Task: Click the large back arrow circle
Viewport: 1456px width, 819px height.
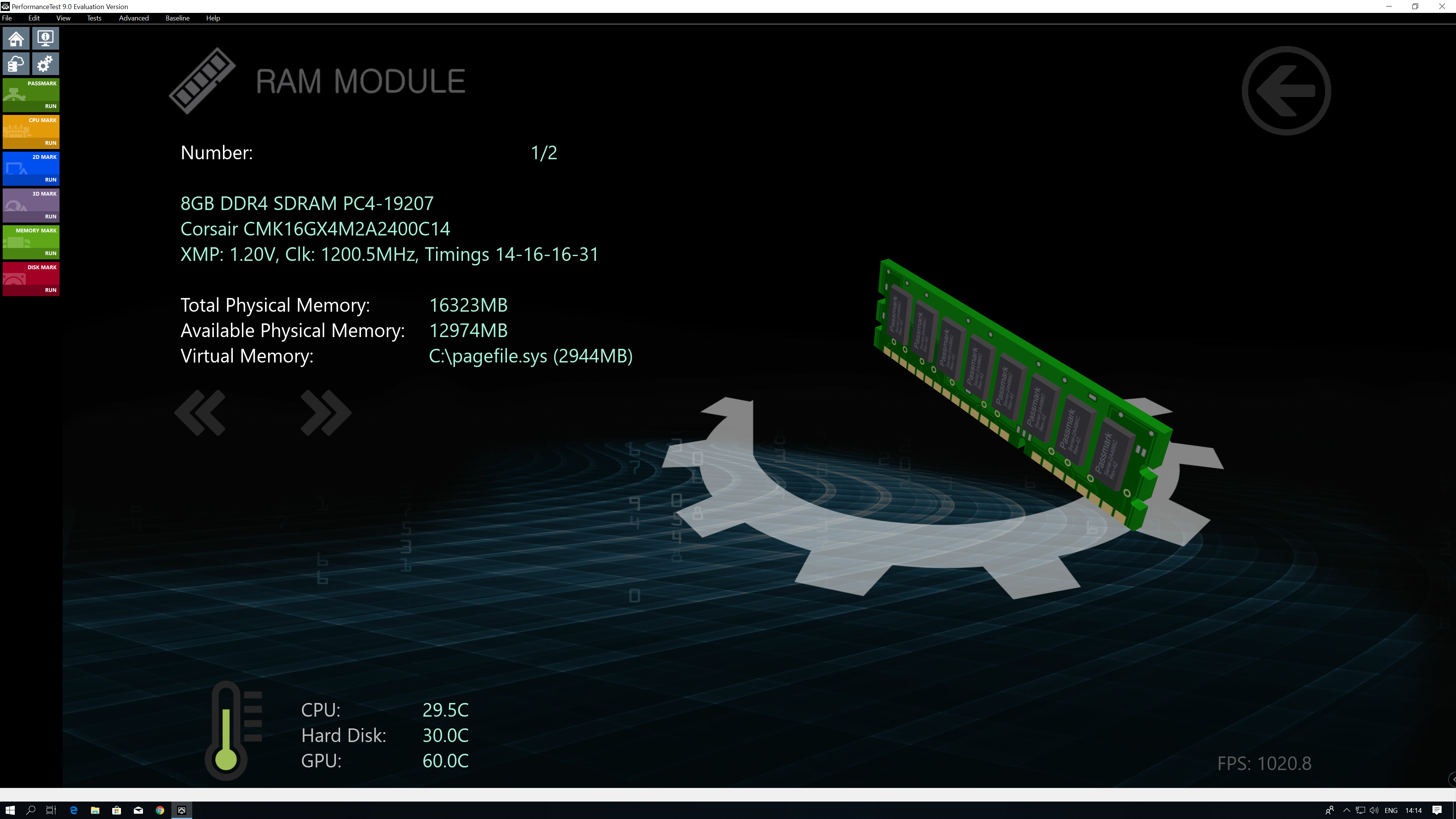Action: (x=1286, y=91)
